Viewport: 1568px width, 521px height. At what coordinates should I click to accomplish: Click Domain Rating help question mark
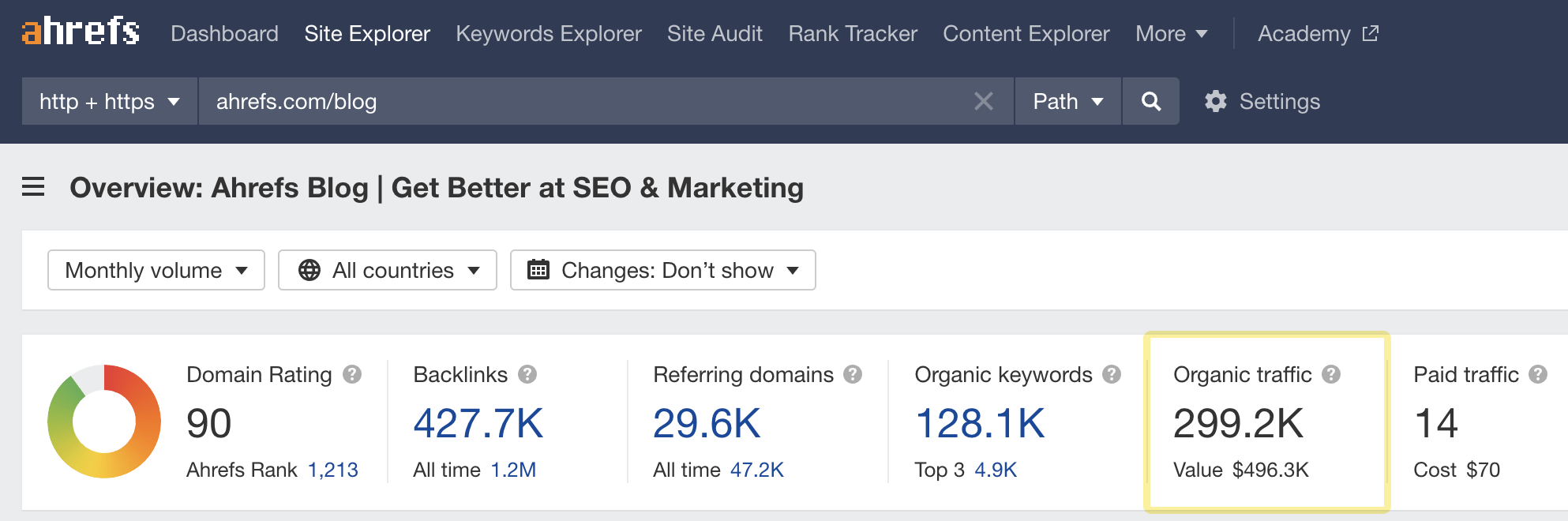click(x=352, y=374)
